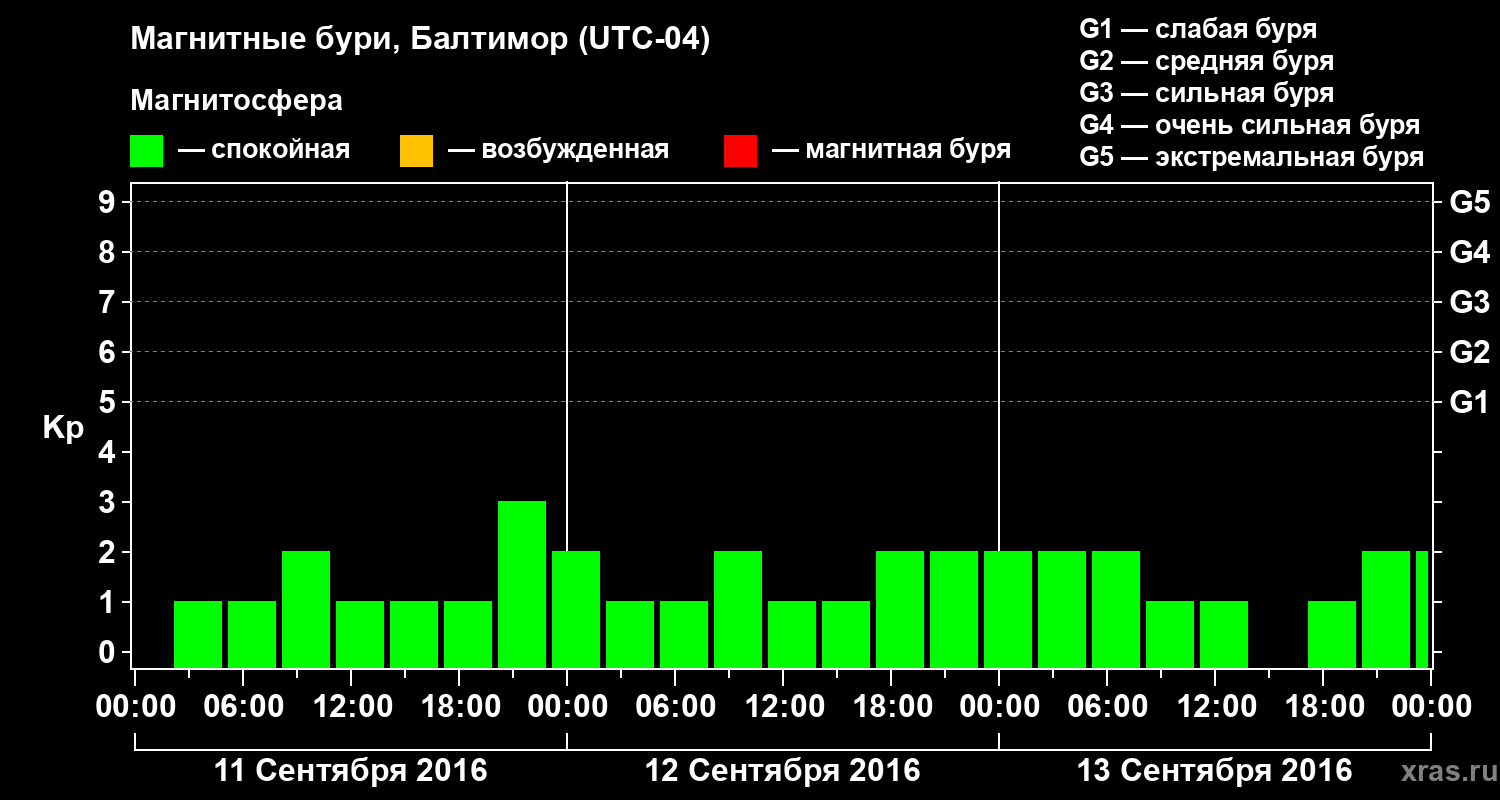Click the G5 label on right axis
The width and height of the screenshot is (1500, 800).
1469,202
